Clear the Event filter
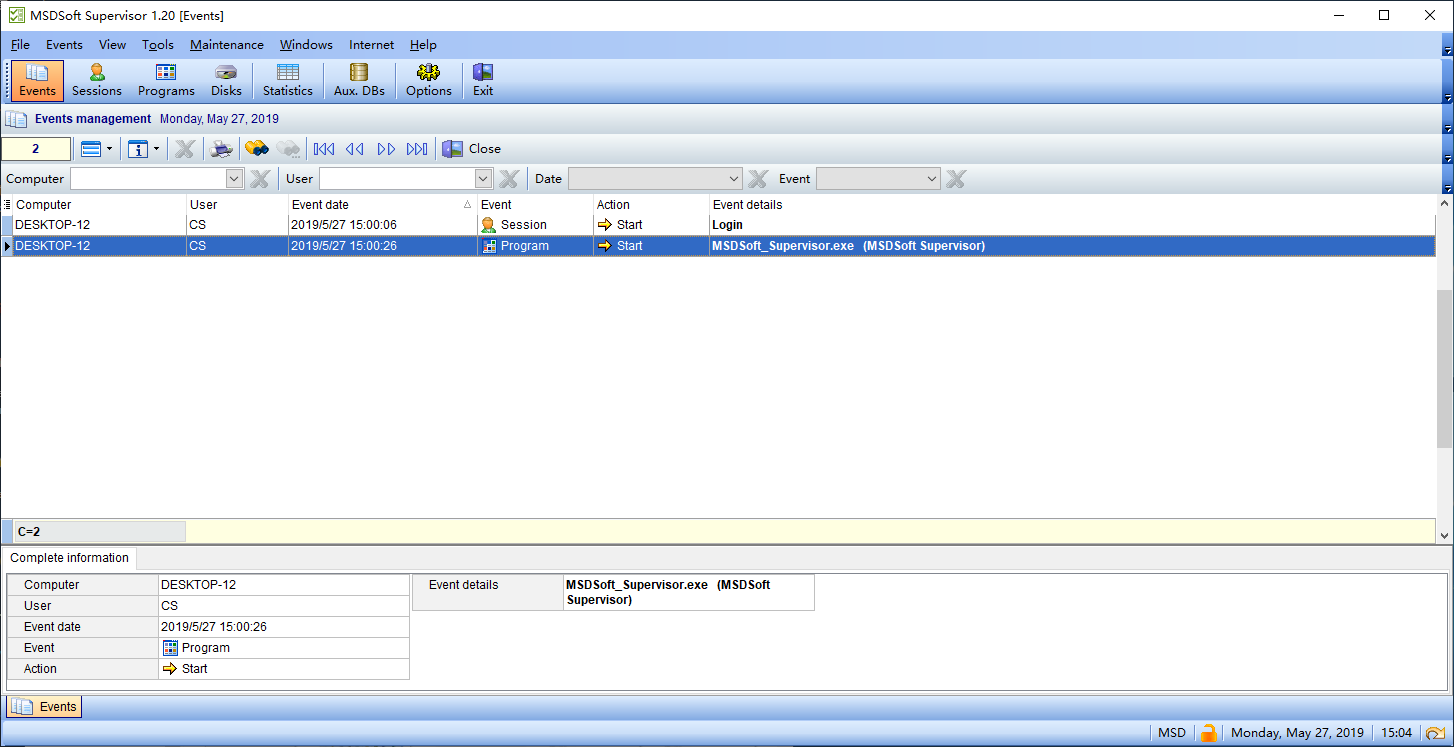Viewport: 1454px width, 747px height. tap(956, 179)
